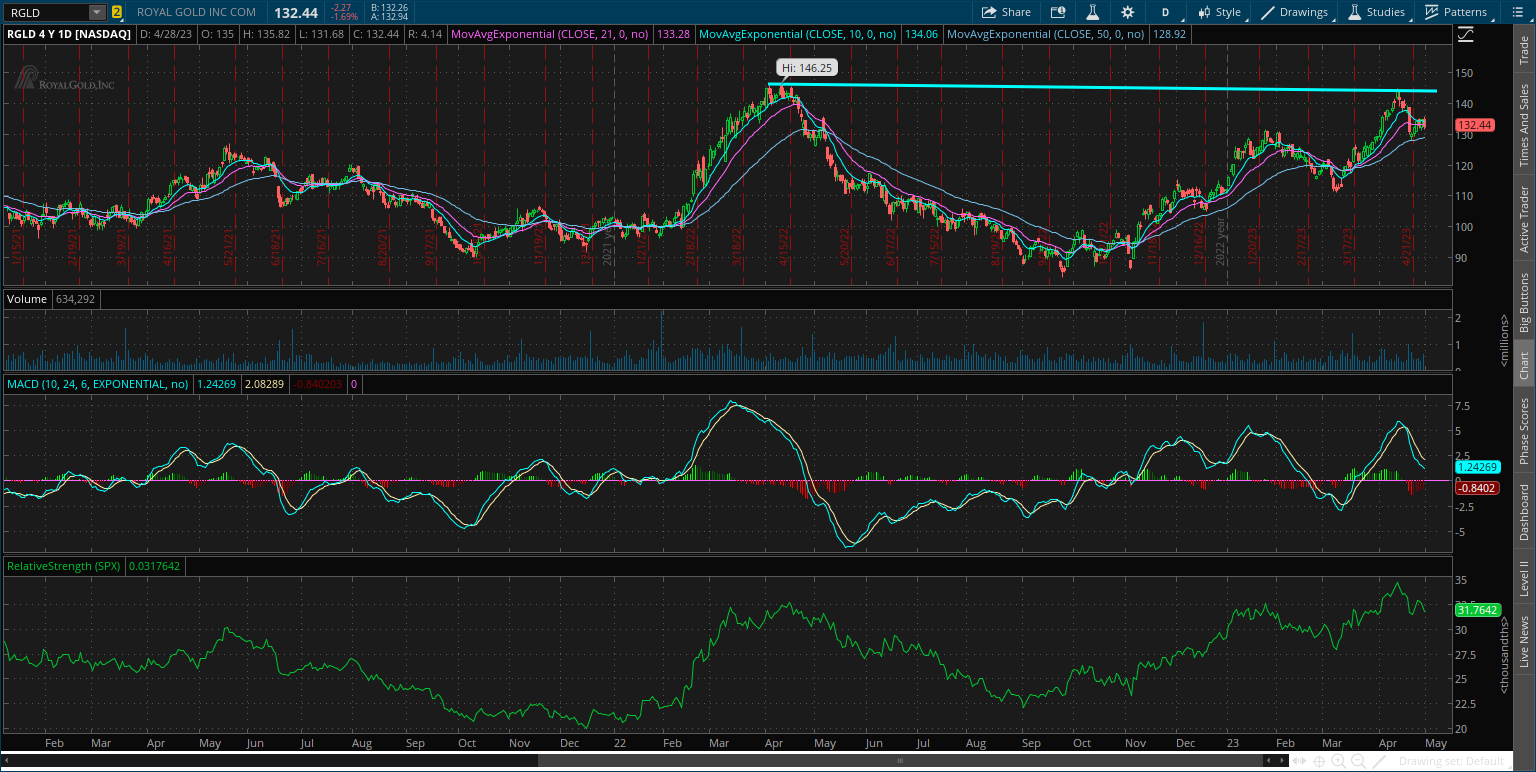Open the Active Trader side tab
The width and height of the screenshot is (1536, 772).
point(1524,218)
